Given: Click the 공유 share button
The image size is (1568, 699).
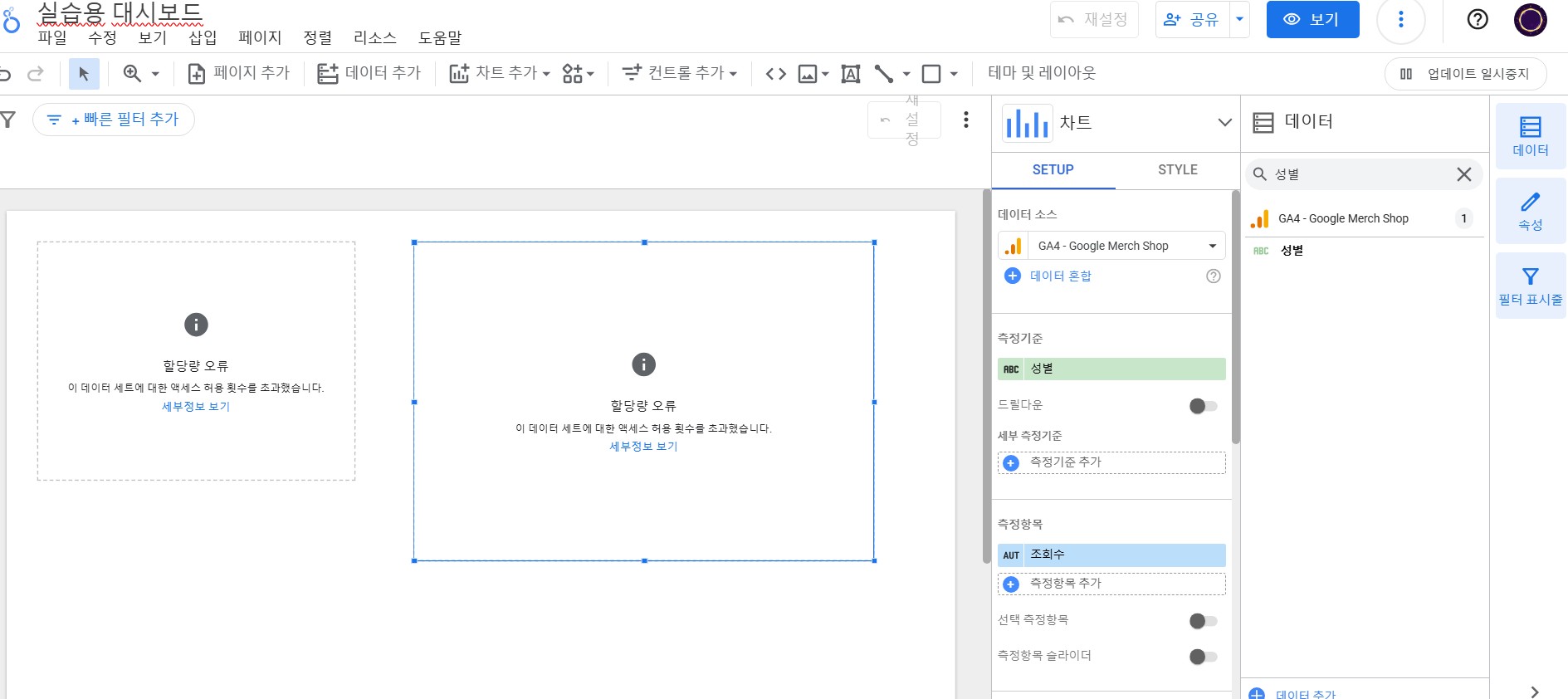Looking at the screenshot, I should pyautogui.click(x=1192, y=19).
